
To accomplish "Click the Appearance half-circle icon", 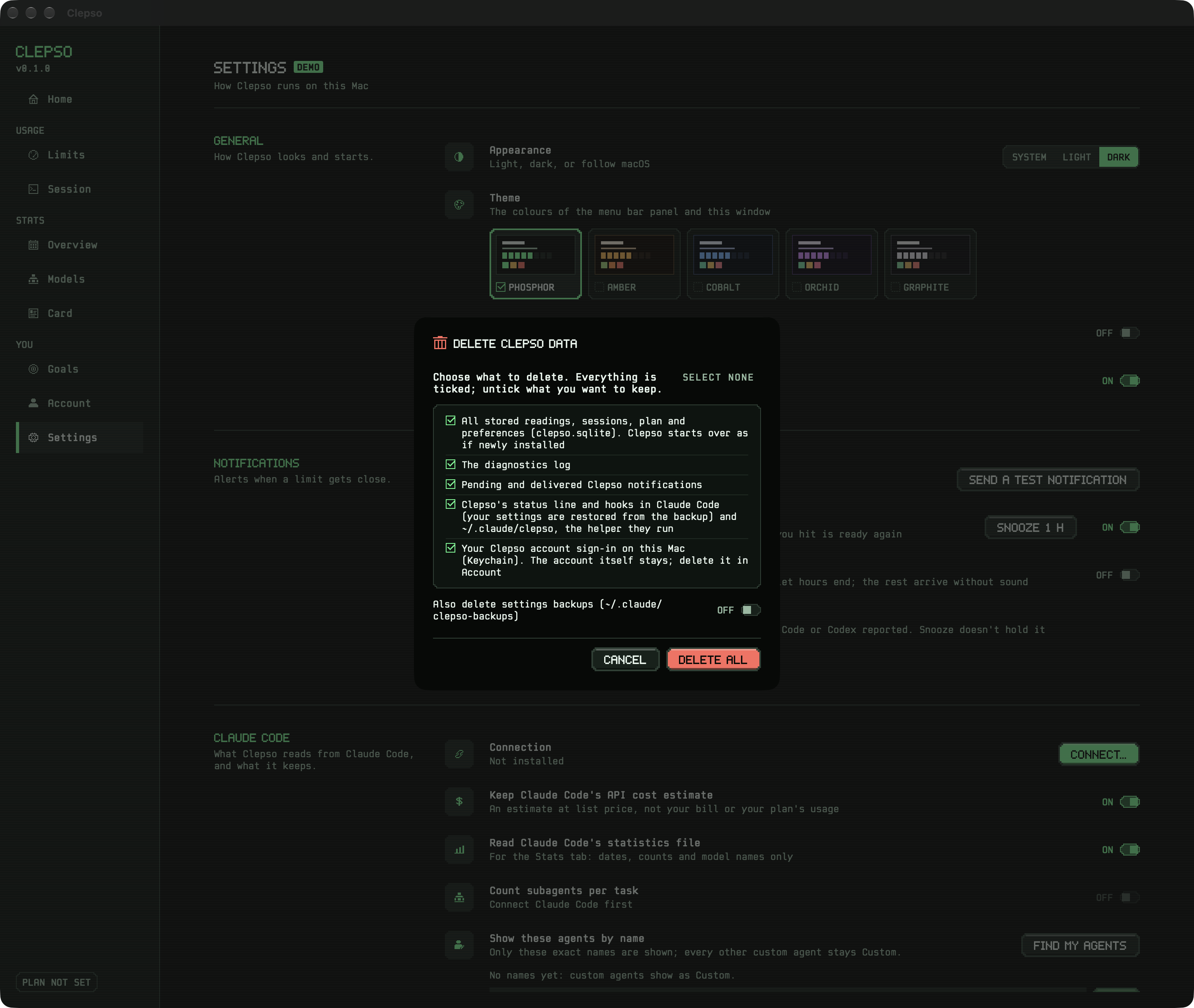I will (x=459, y=157).
